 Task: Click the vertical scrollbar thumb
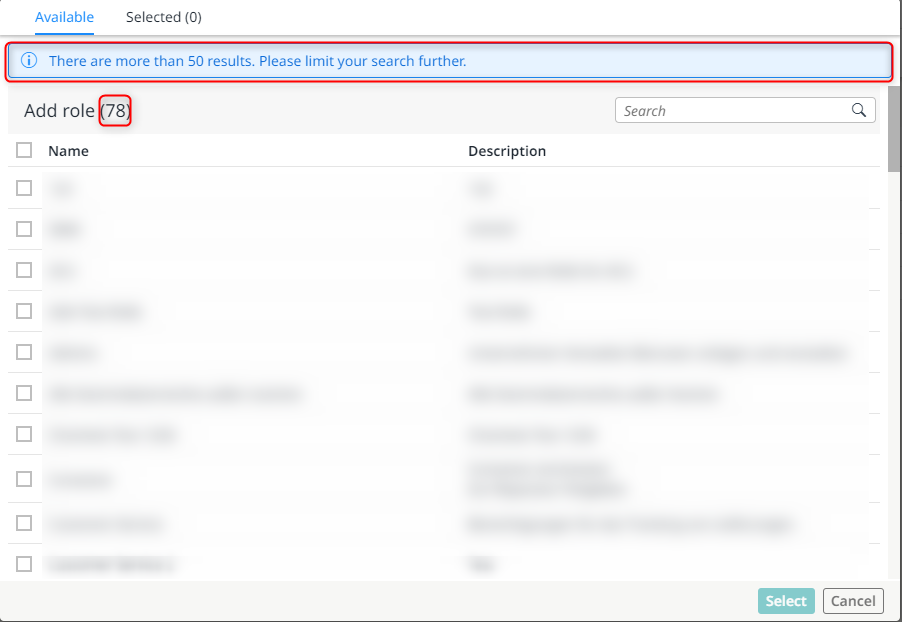click(x=893, y=129)
